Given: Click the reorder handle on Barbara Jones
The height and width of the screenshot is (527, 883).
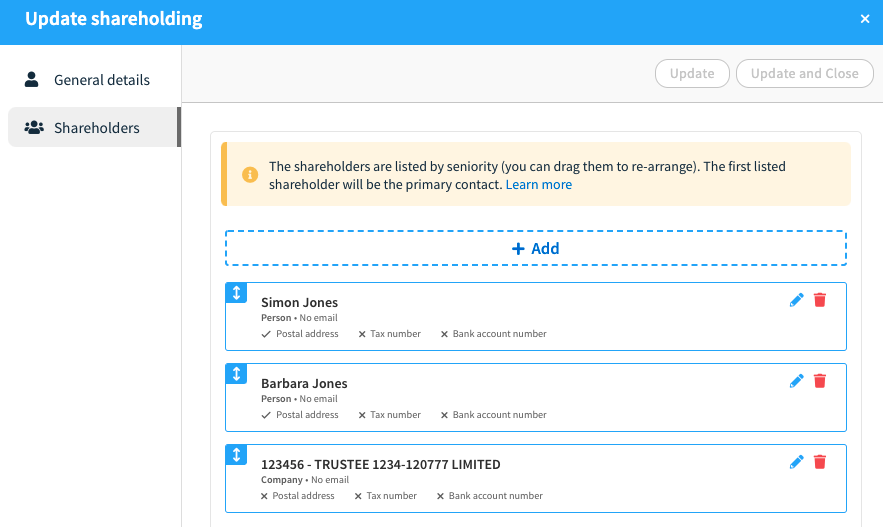Looking at the screenshot, I should pyautogui.click(x=237, y=374).
